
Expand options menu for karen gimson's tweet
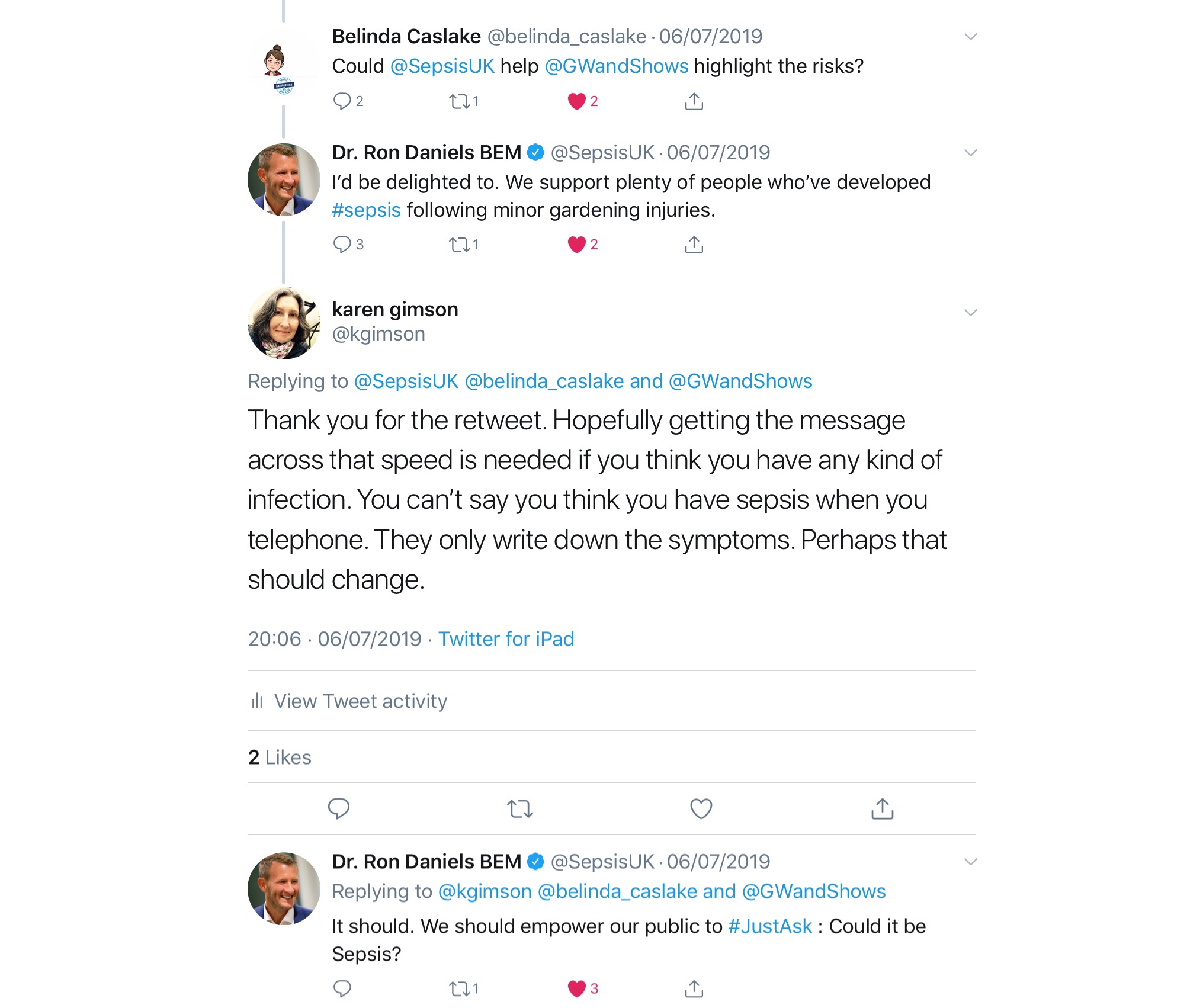coord(970,312)
